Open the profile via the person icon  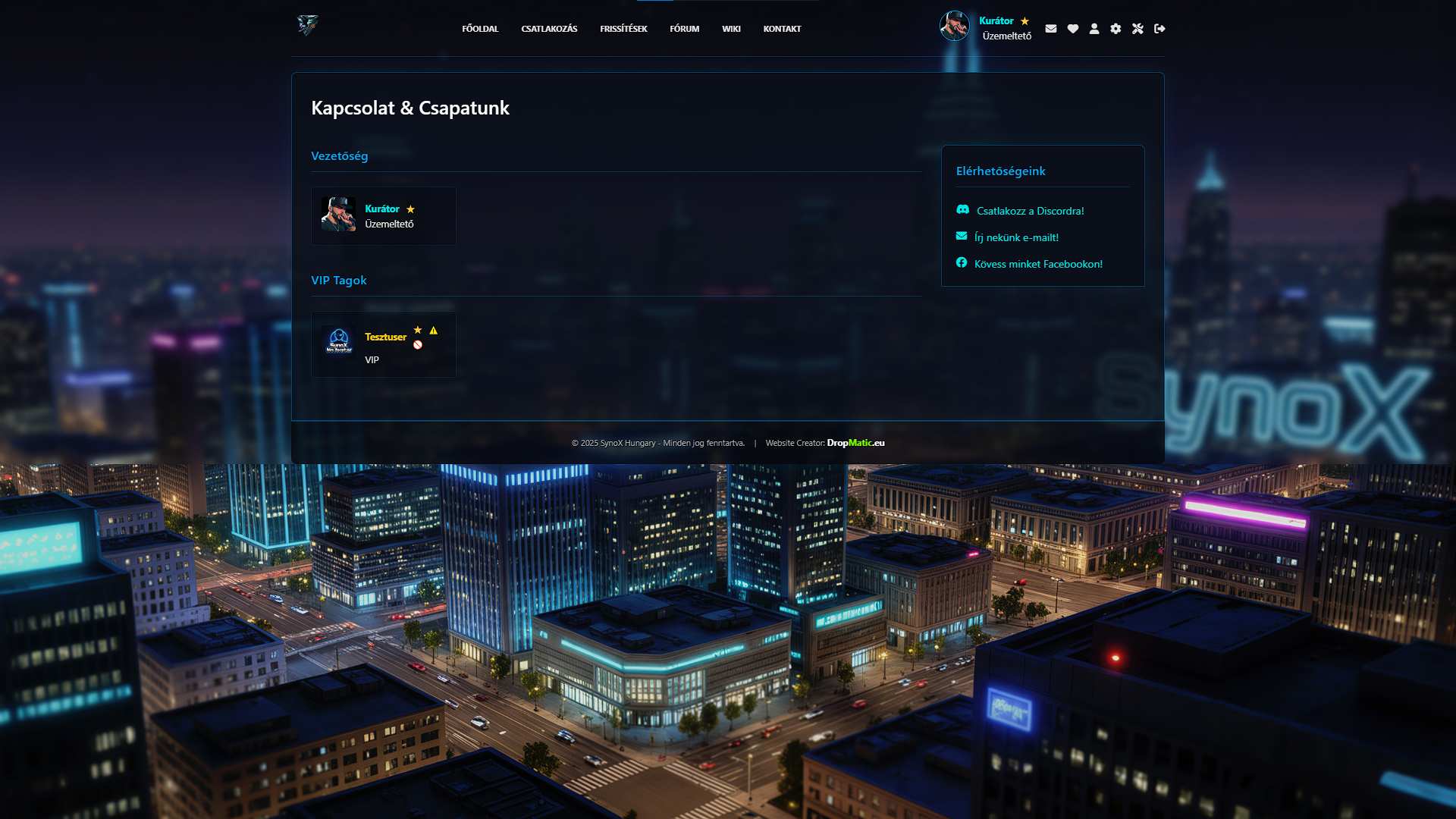1094,29
